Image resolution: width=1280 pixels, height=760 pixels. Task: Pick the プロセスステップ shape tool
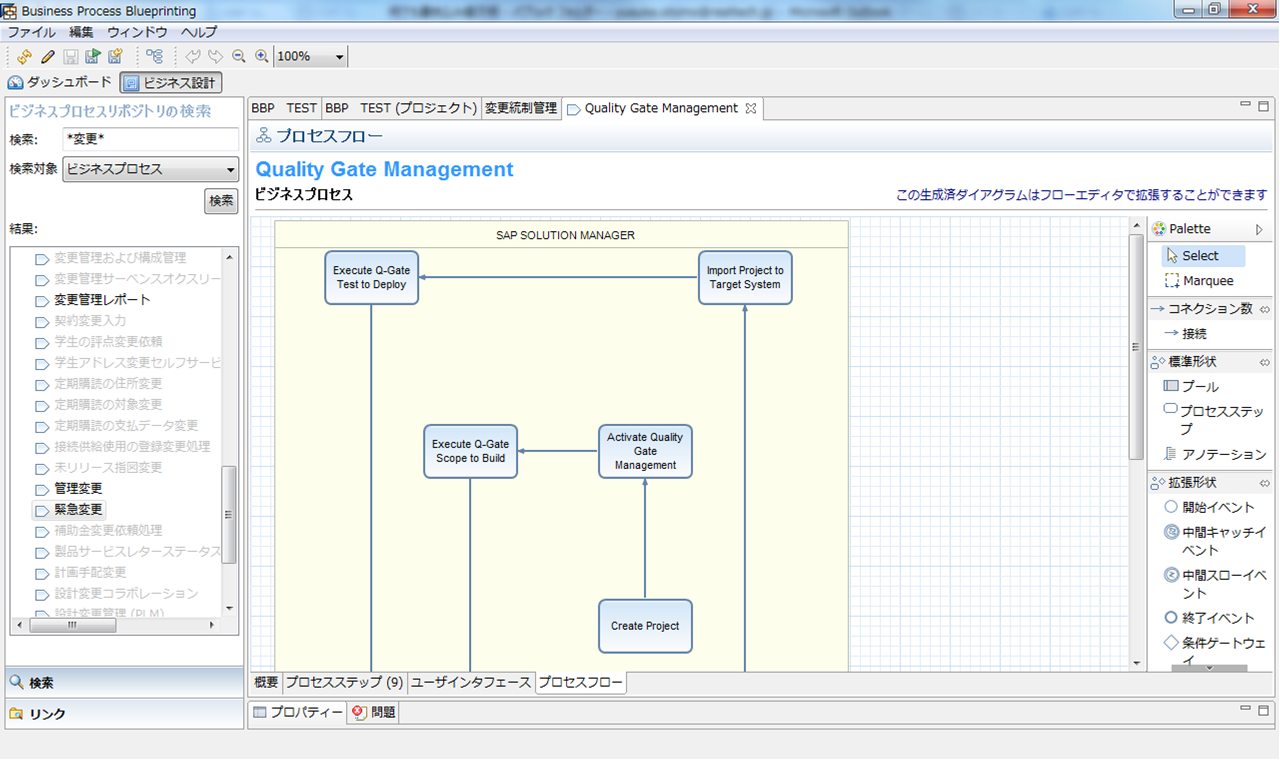pos(1215,420)
